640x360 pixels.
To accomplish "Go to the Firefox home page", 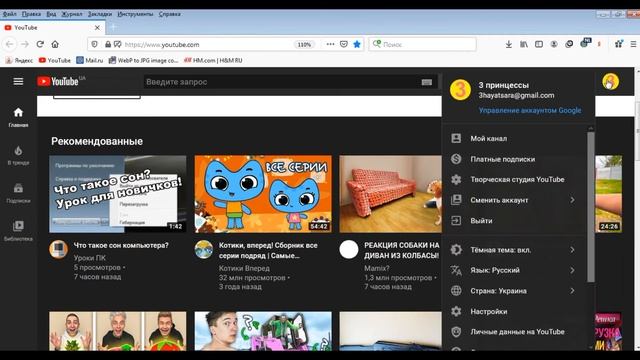I will [55, 44].
